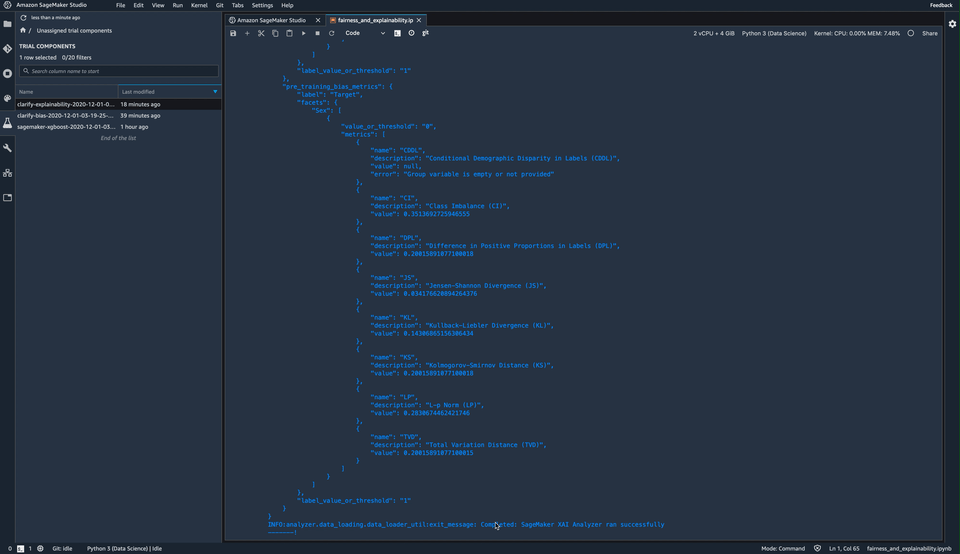Toggle Last modified sort arrow
Image resolution: width=960 pixels, height=554 pixels.
pos(215,92)
